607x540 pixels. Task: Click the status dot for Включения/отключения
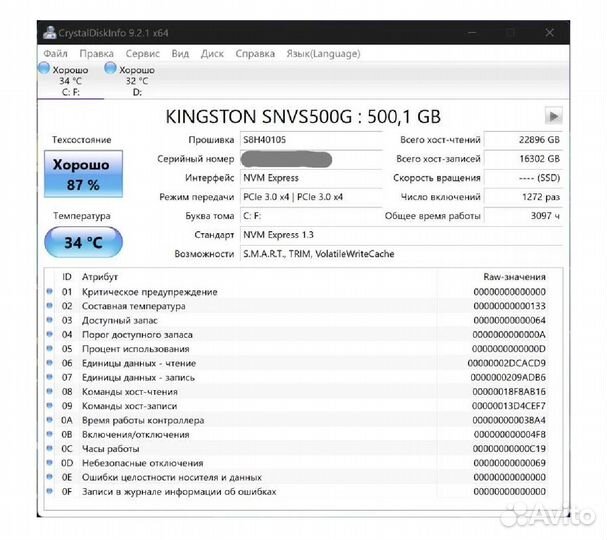(50, 434)
